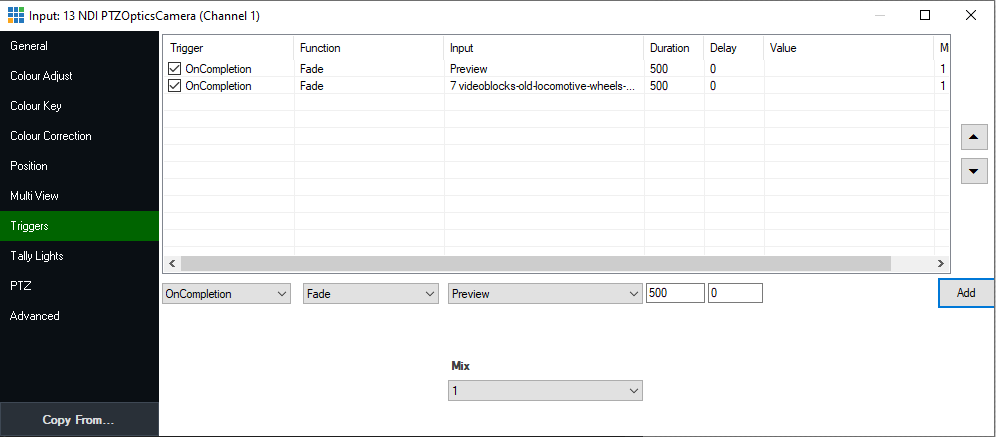Click the horizontal scrollbar thumb of trigger list
Image resolution: width=996 pixels, height=437 pixels.
pos(535,263)
